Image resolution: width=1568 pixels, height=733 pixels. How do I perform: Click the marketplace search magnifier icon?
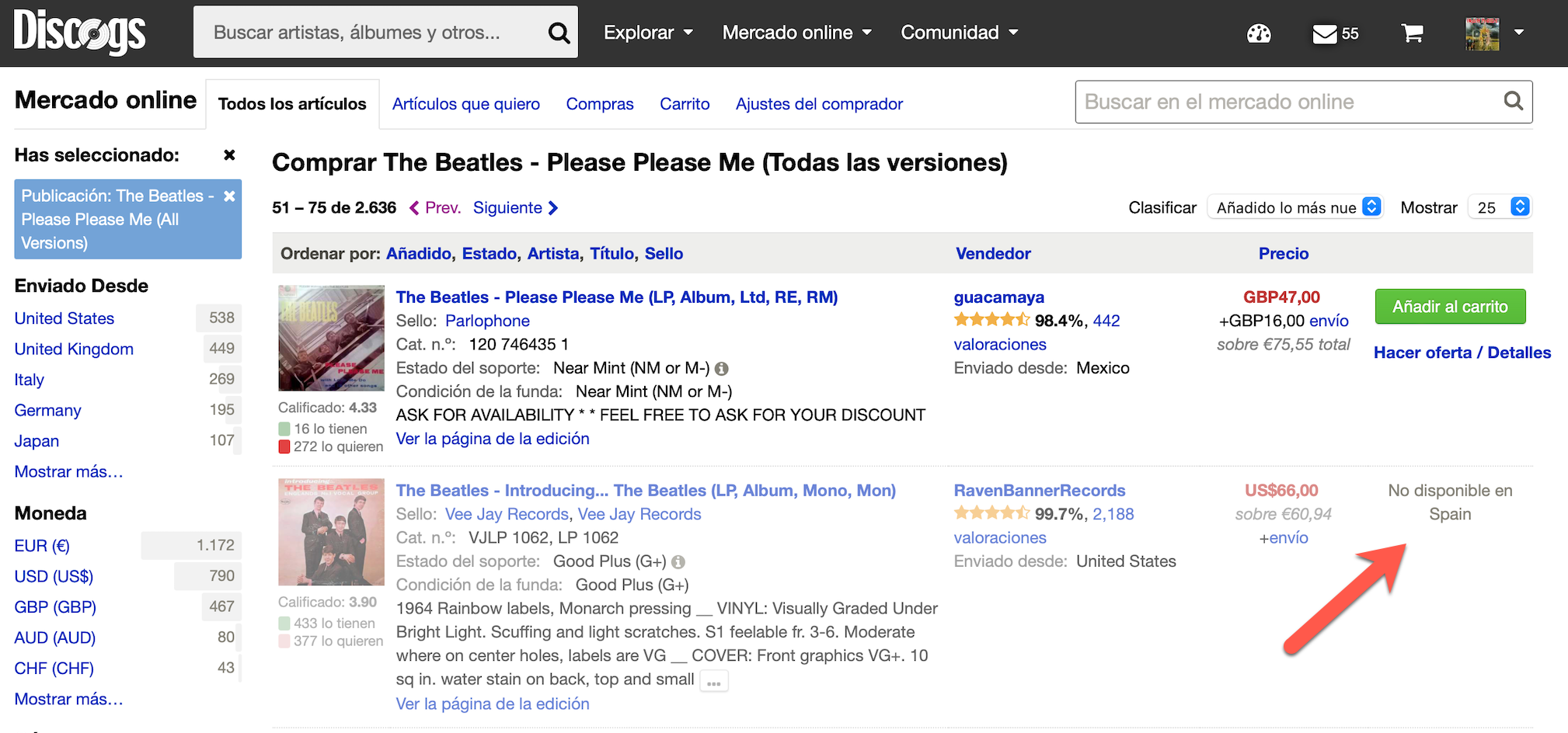coord(1513,101)
